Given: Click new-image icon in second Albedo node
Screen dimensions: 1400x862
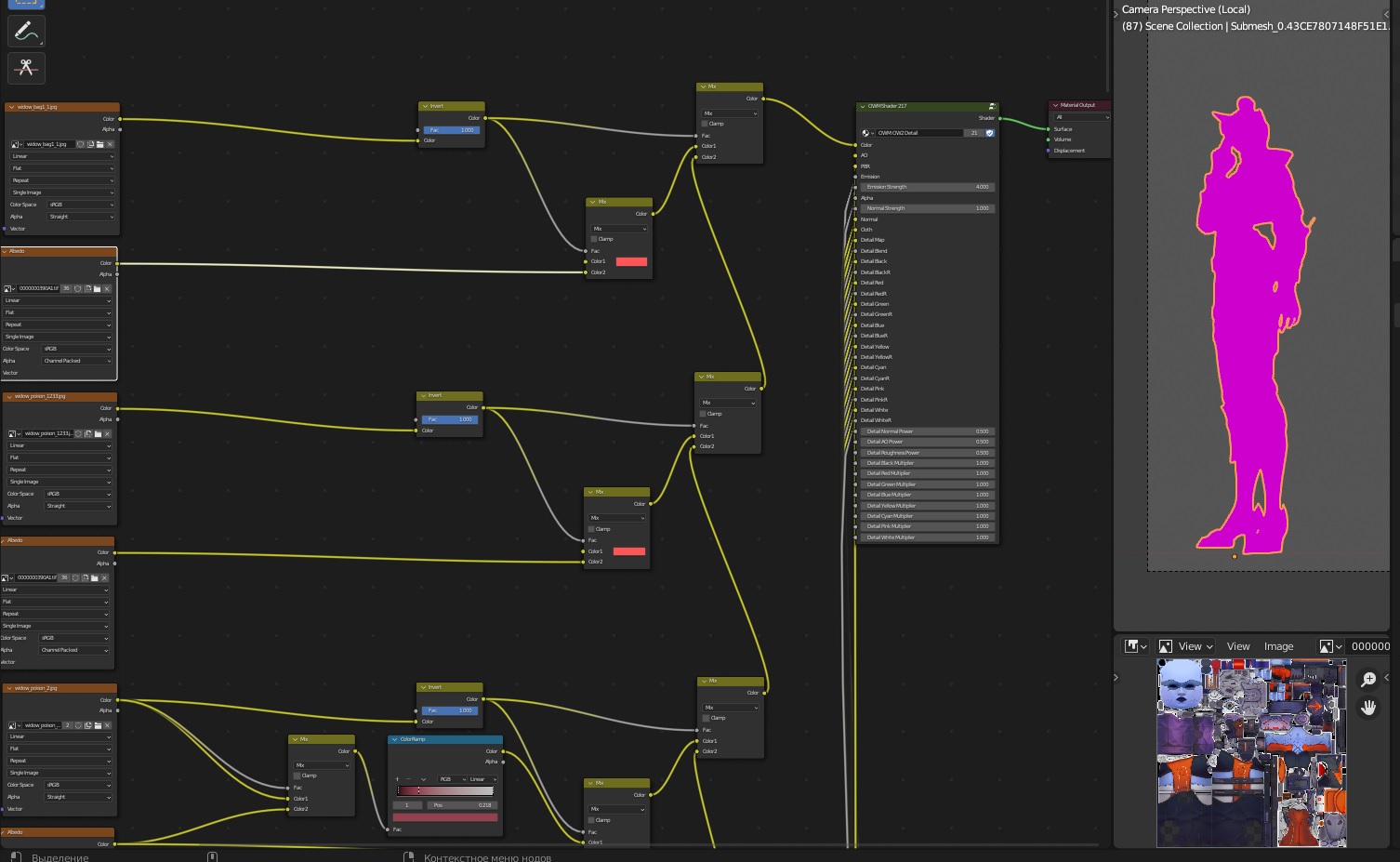Looking at the screenshot, I should [86, 577].
